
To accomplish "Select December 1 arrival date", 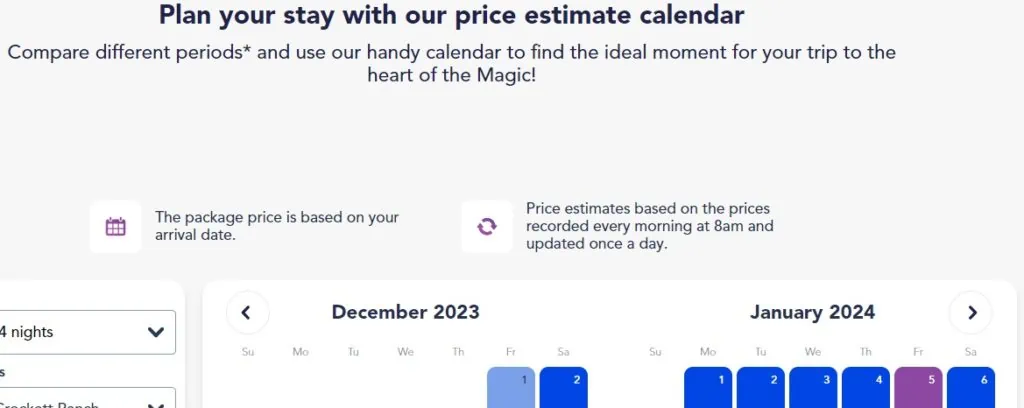I will pyautogui.click(x=511, y=388).
